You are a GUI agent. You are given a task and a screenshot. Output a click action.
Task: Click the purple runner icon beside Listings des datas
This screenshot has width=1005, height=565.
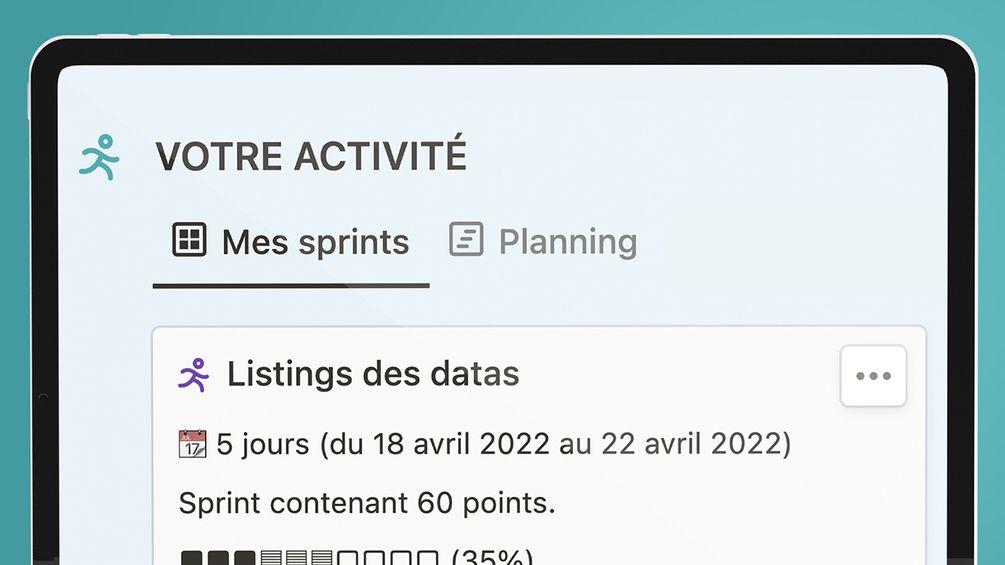point(194,375)
